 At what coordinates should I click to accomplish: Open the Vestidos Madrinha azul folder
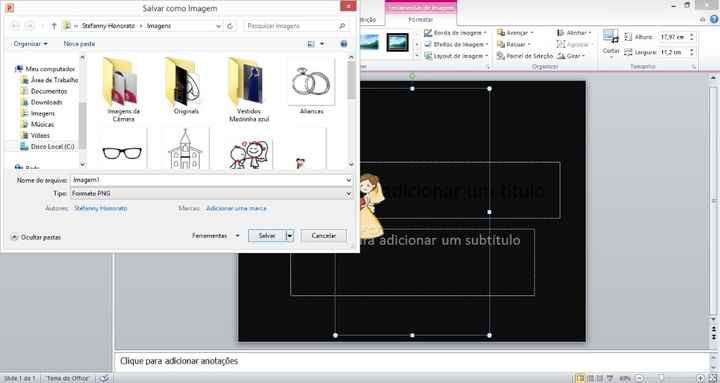tap(249, 90)
